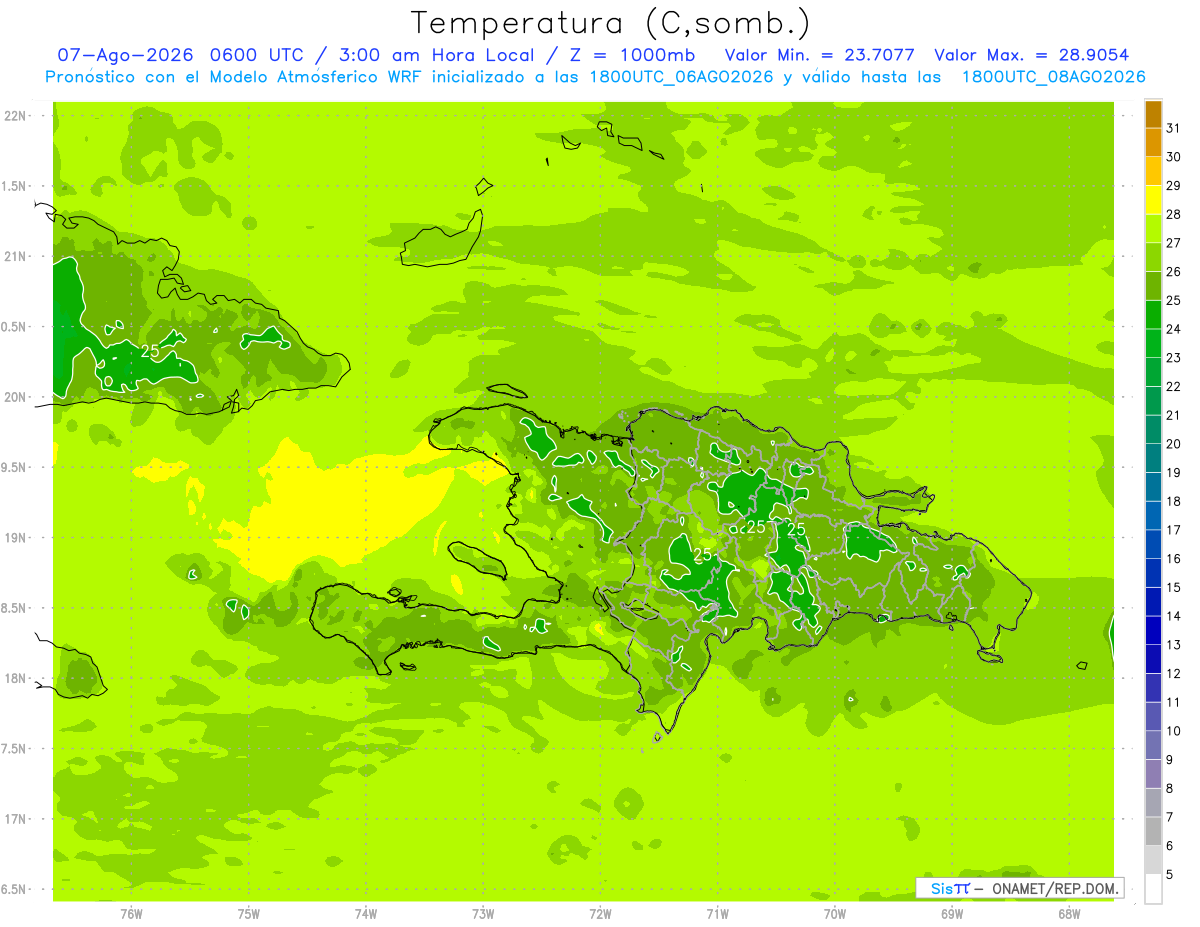The height and width of the screenshot is (927, 1200).
Task: Click the yellow 28 degree colorbar swatch
Action: 1153,201
